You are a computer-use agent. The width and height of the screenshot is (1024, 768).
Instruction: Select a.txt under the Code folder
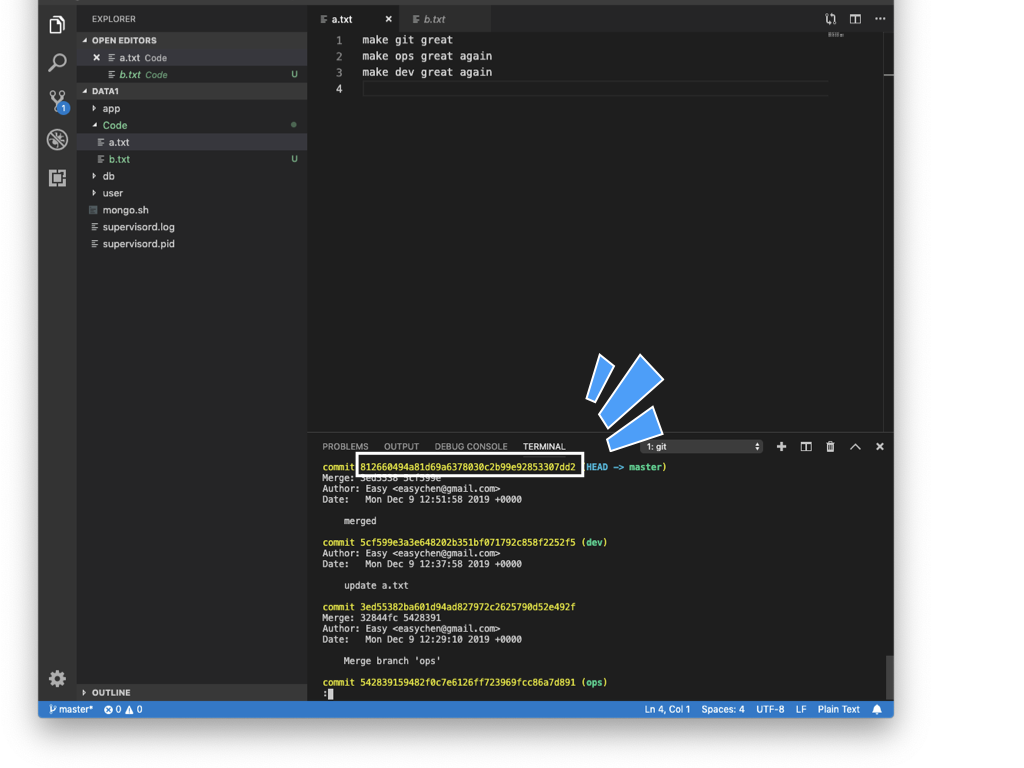[x=192, y=142]
